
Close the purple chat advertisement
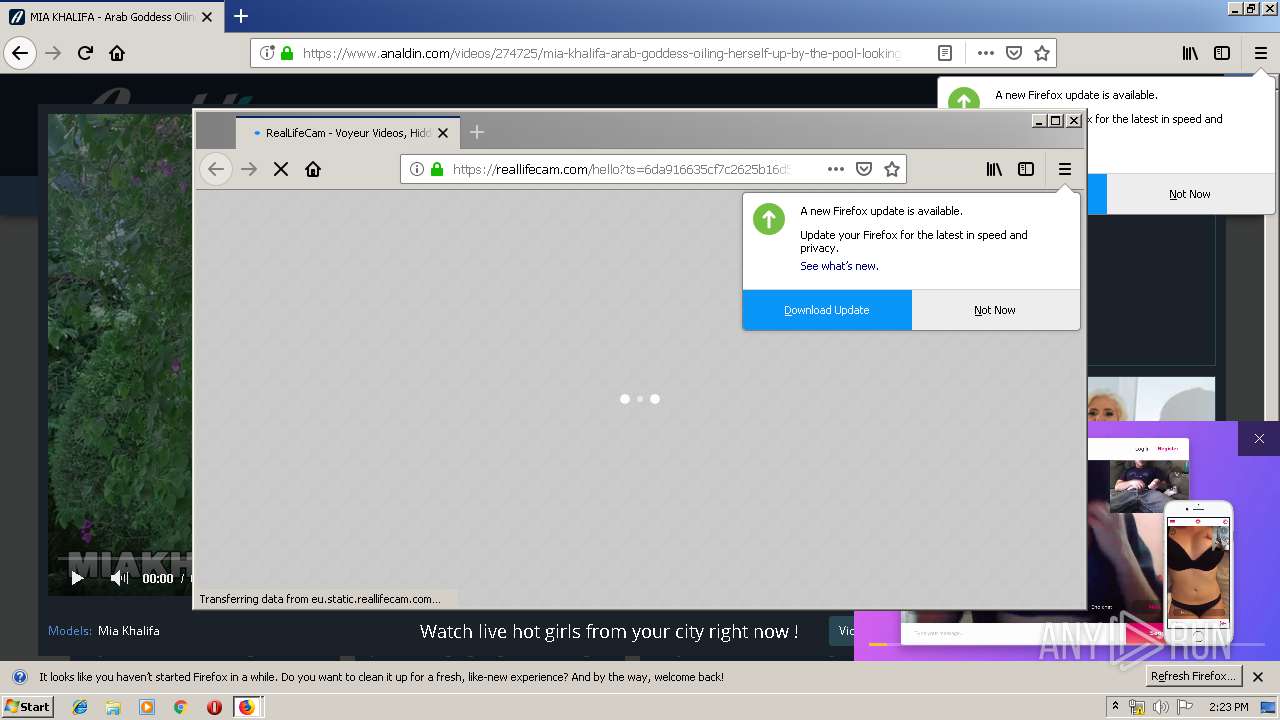pos(1259,439)
